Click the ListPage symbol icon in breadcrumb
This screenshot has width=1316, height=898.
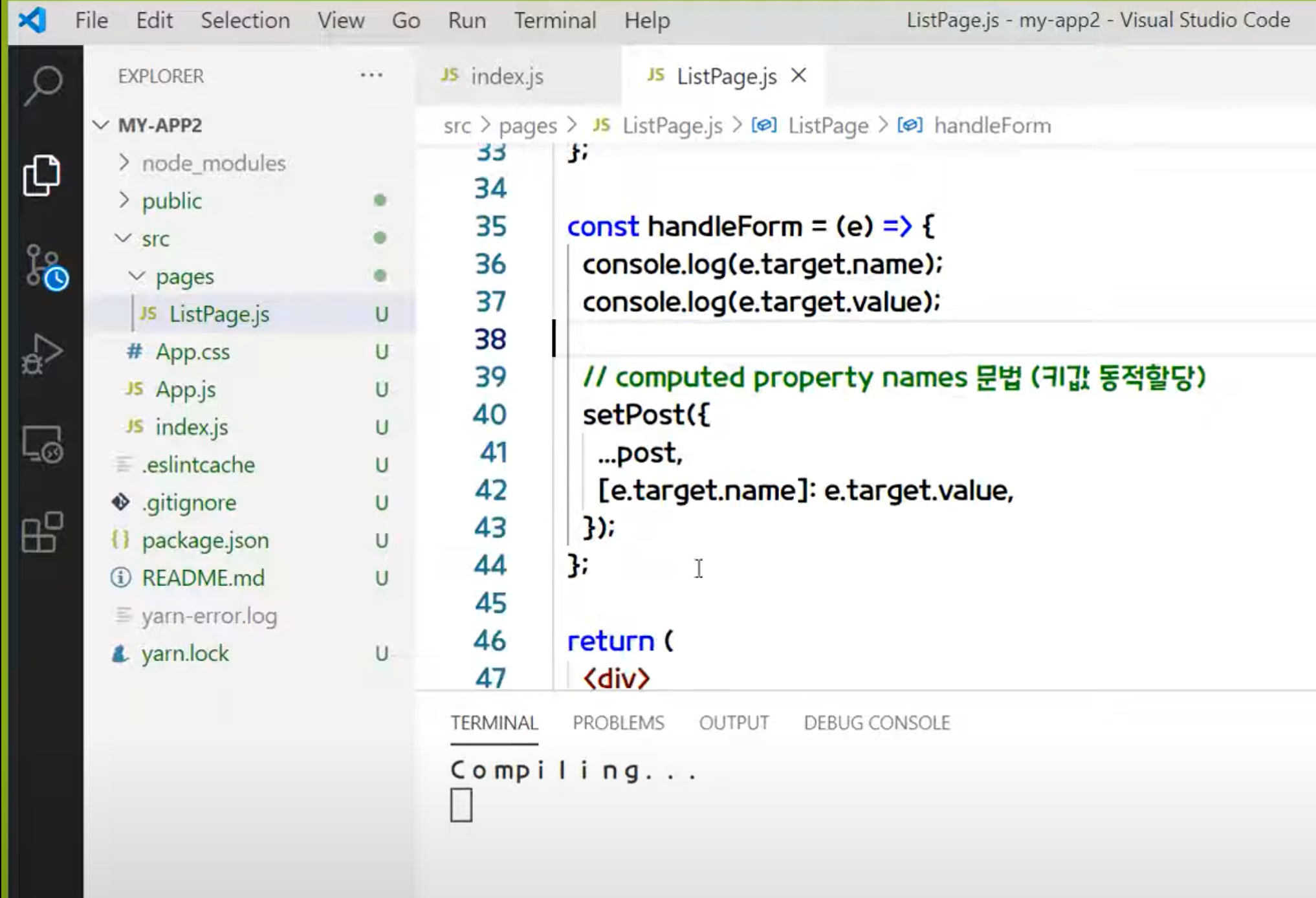pos(764,125)
